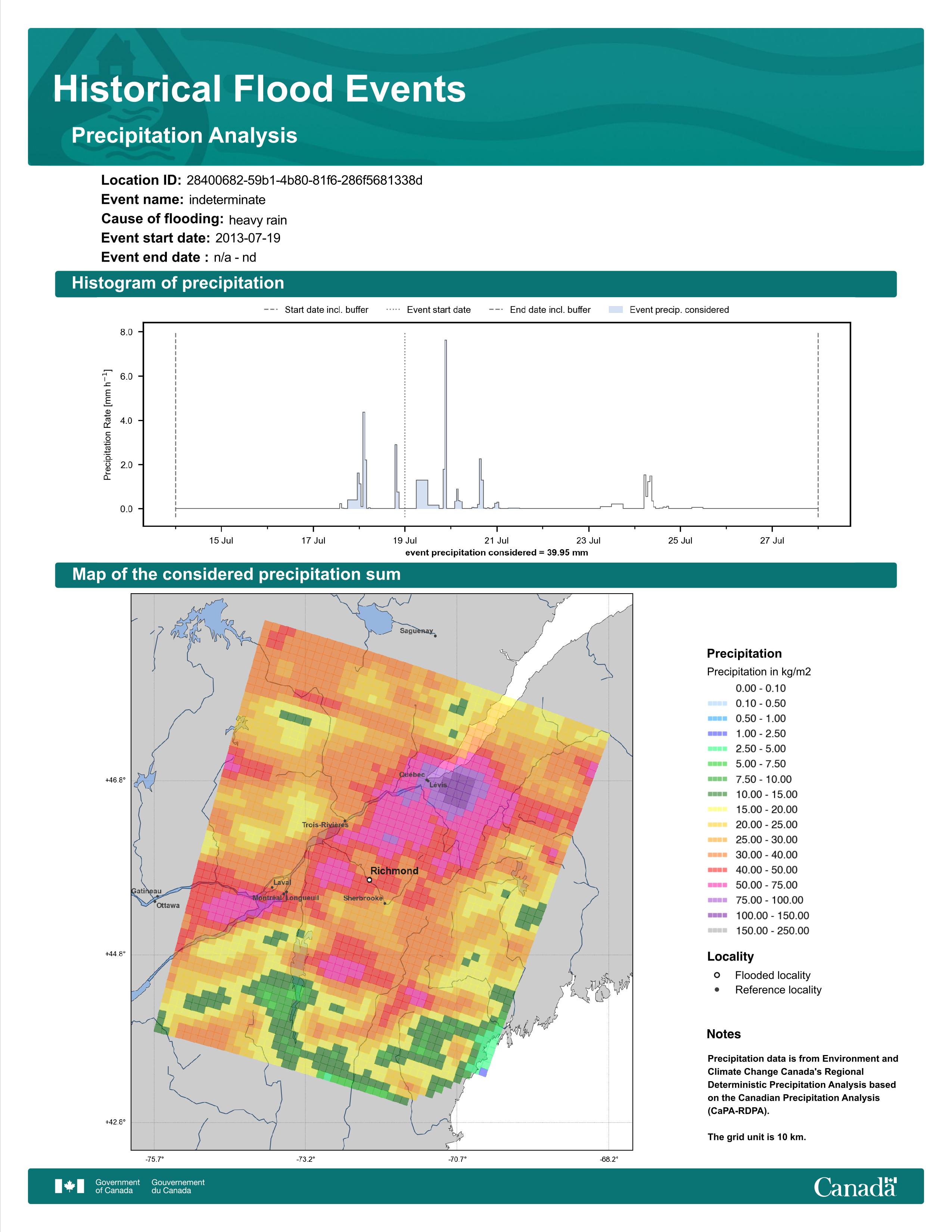Click the Canada wordmark logo
The image size is (952, 1232).
pos(855,1187)
